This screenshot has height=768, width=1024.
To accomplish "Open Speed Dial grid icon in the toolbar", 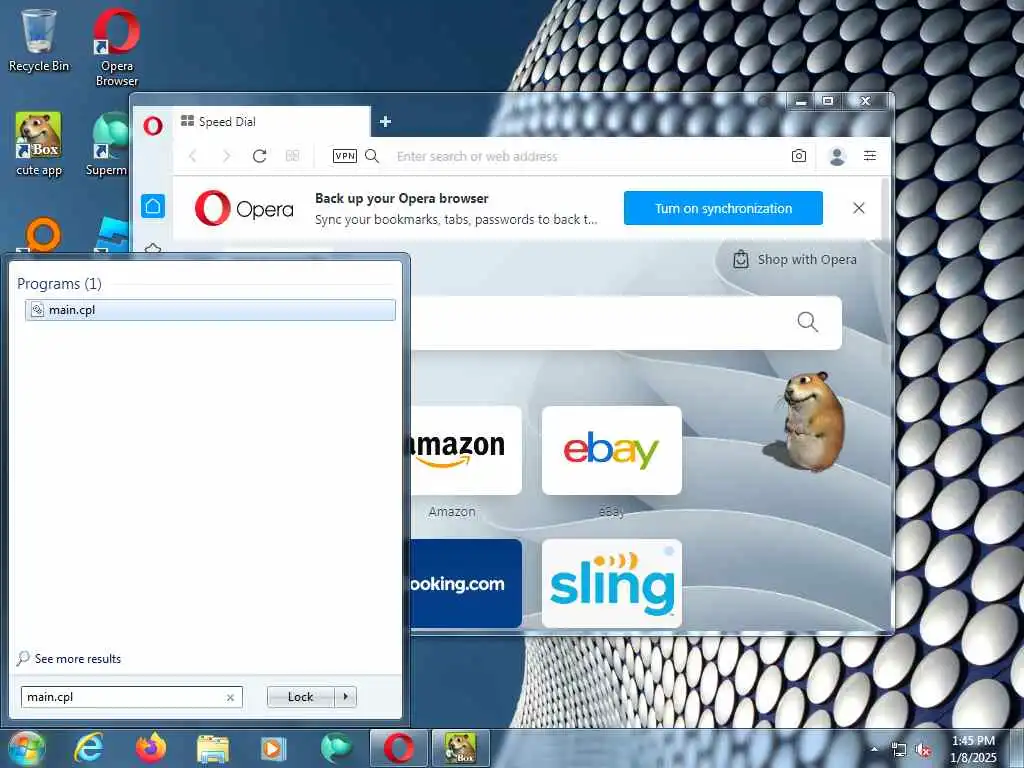I will coord(293,156).
